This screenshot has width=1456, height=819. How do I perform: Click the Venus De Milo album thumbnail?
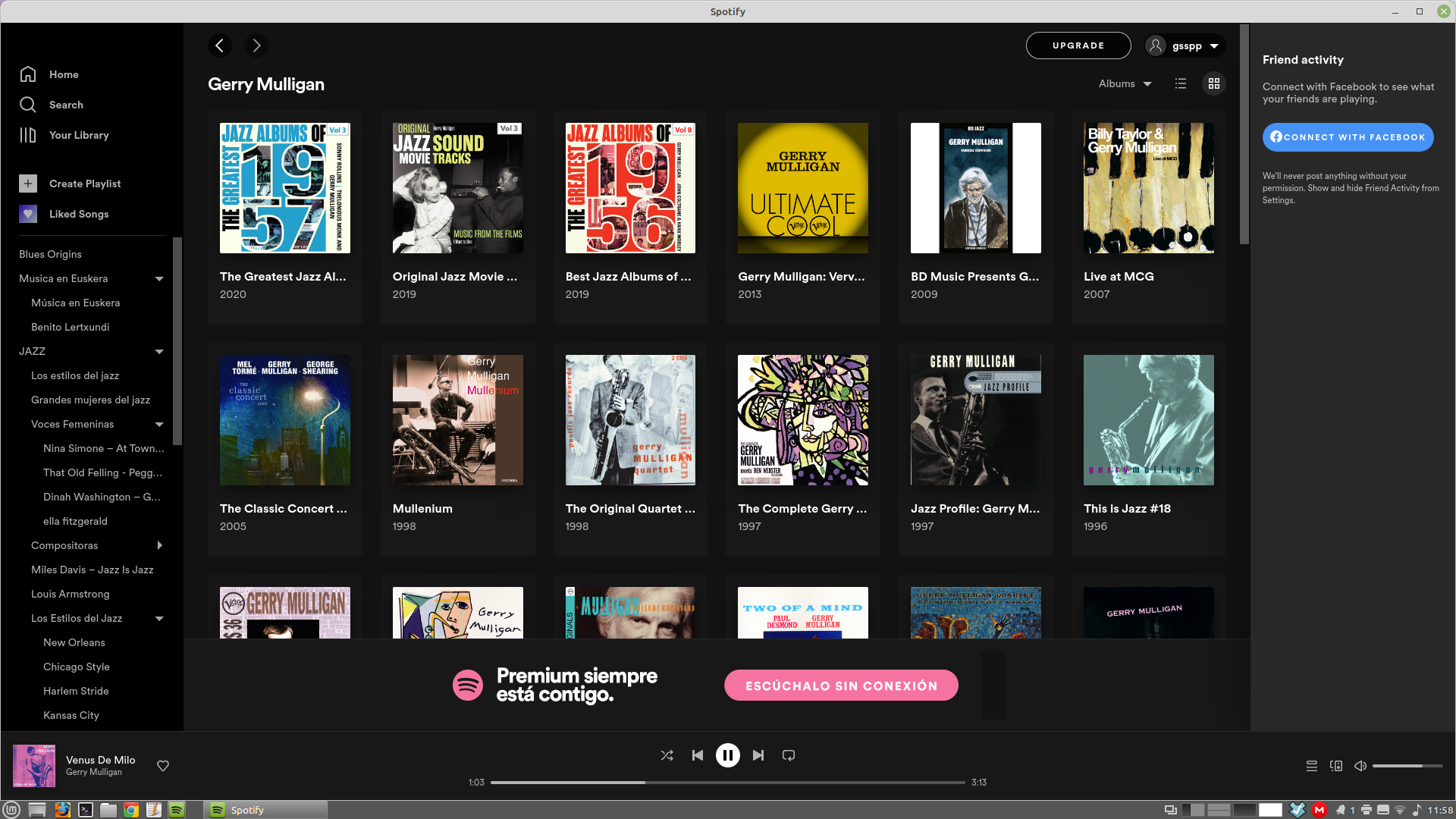click(34, 766)
